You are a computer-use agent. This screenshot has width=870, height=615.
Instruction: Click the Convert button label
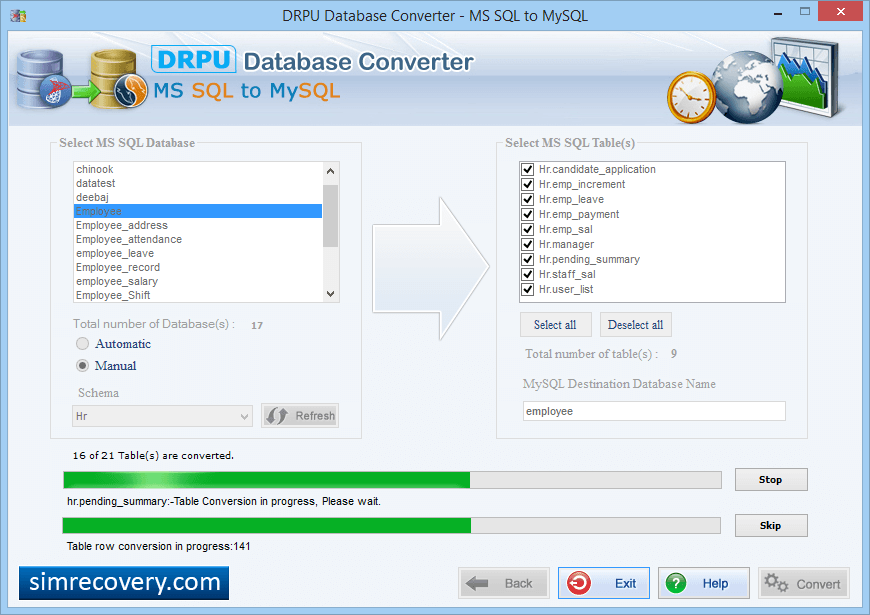pyautogui.click(x=818, y=584)
